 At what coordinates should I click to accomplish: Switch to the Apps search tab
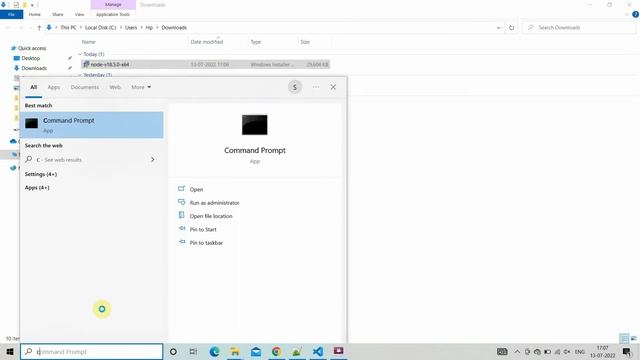coord(53,87)
